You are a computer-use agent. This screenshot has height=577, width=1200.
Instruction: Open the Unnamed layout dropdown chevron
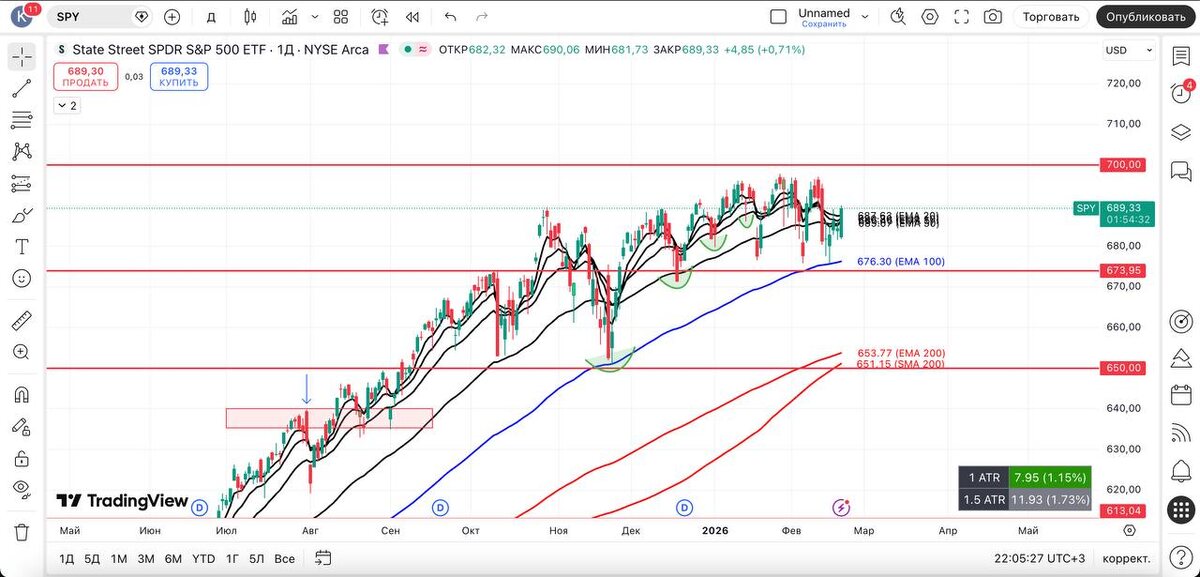[x=865, y=17]
